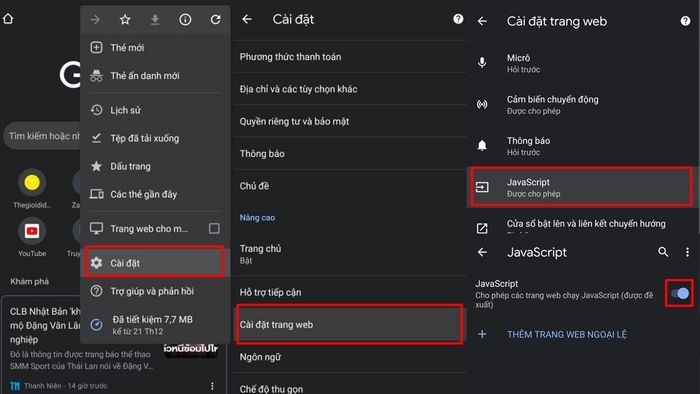700x394 pixels.
Task: Tap Cảm biến chuyển động sensor icon
Action: (482, 104)
